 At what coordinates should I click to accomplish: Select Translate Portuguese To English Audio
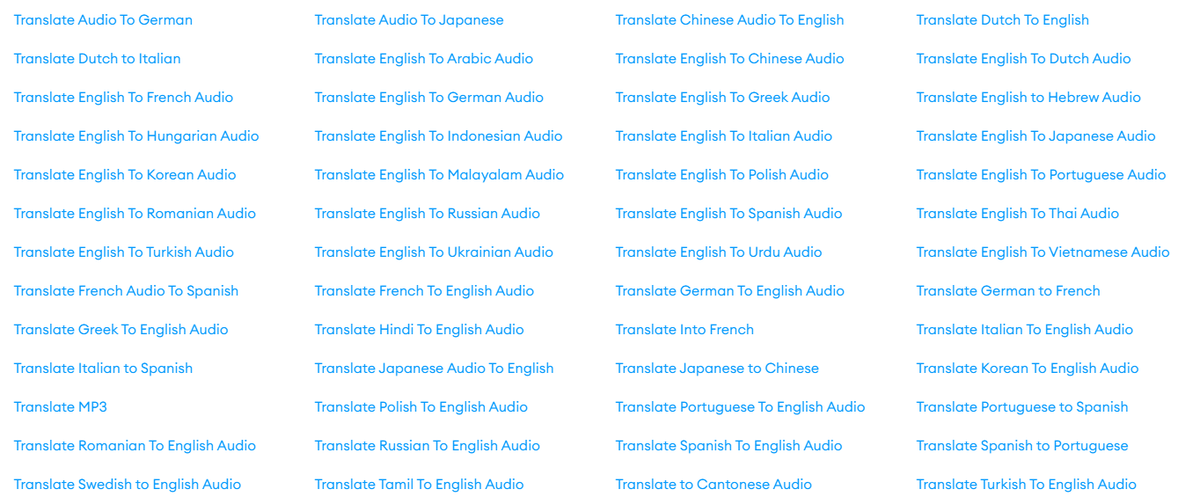[x=740, y=408]
